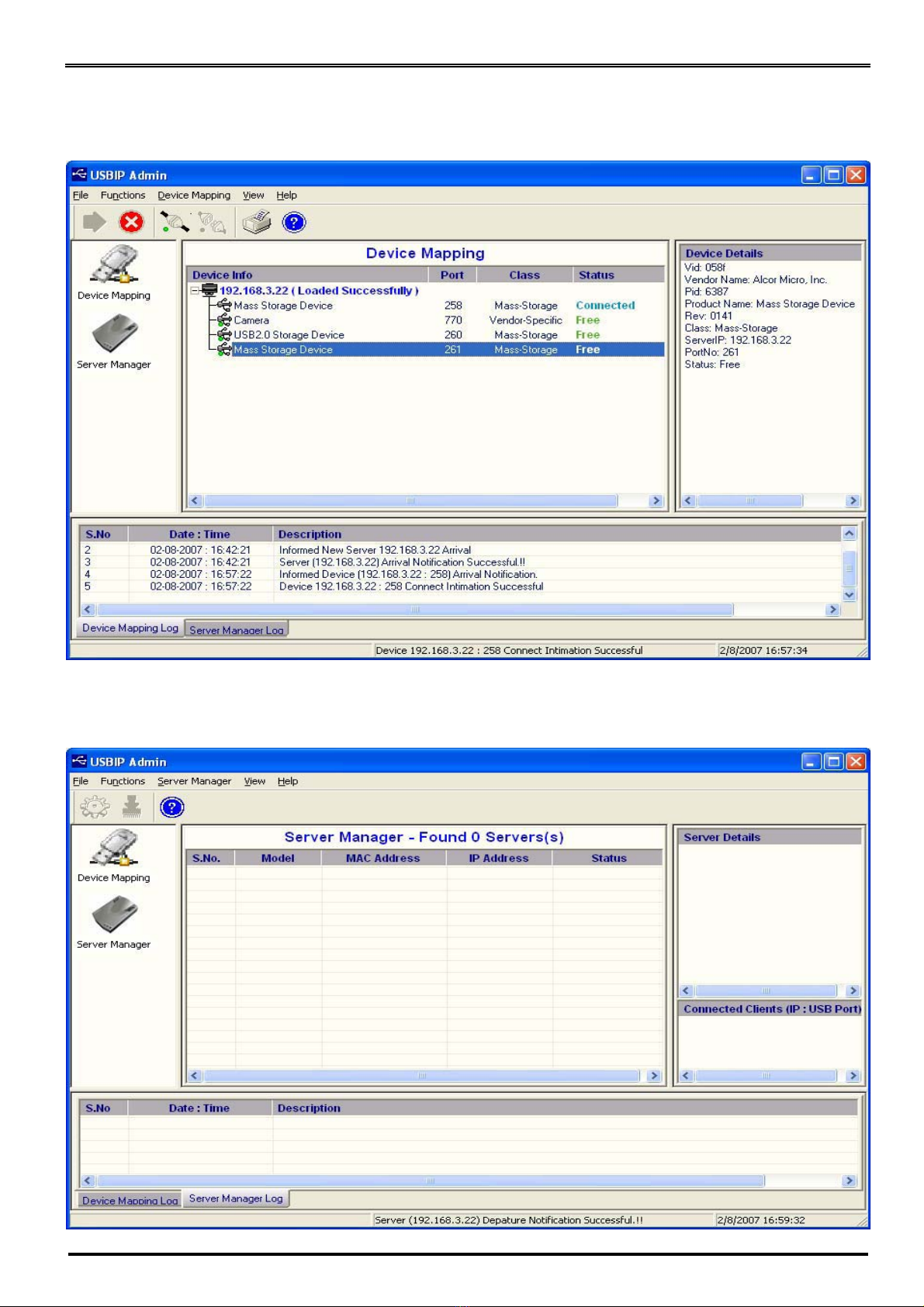Click the grayed download-arrow toolbar icon

pos(132,807)
